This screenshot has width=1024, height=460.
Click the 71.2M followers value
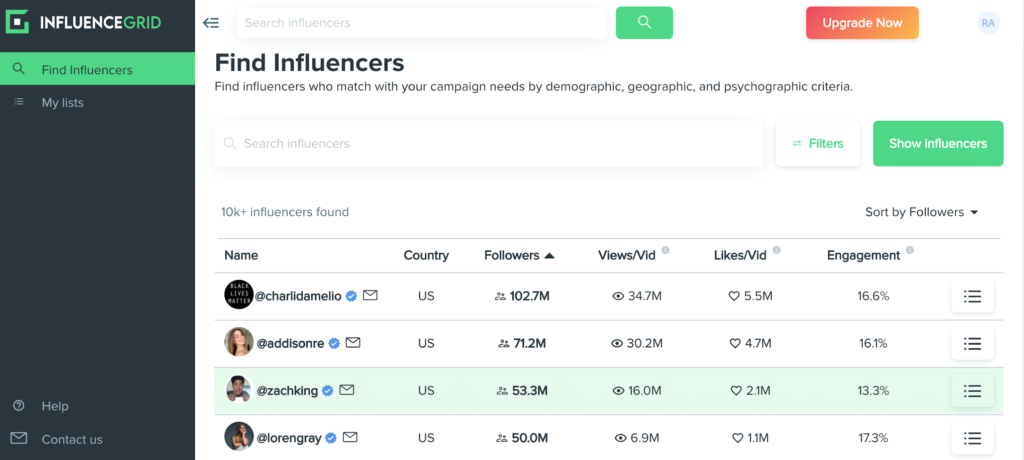pyautogui.click(x=530, y=343)
